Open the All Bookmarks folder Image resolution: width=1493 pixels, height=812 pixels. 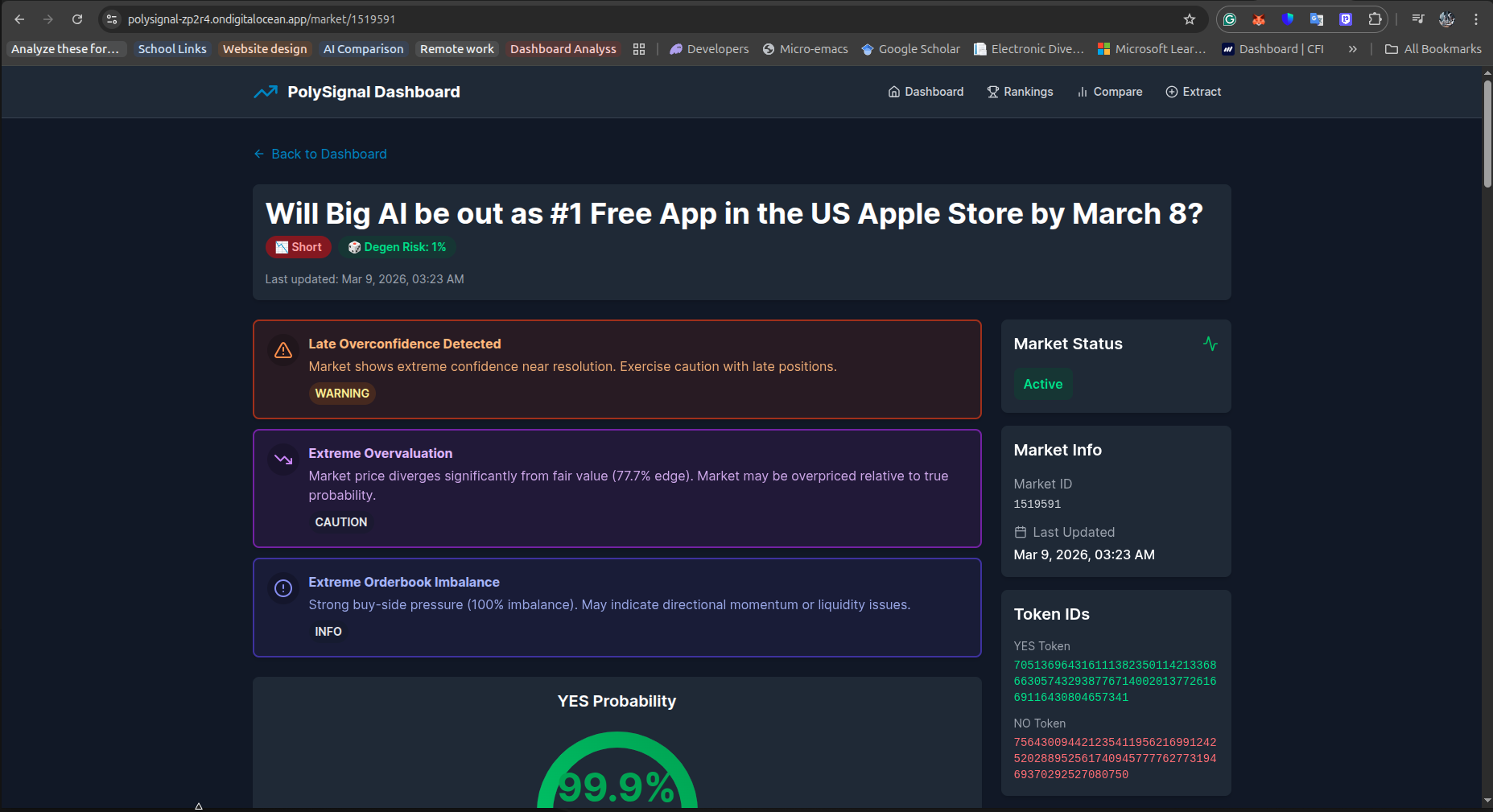point(1433,49)
